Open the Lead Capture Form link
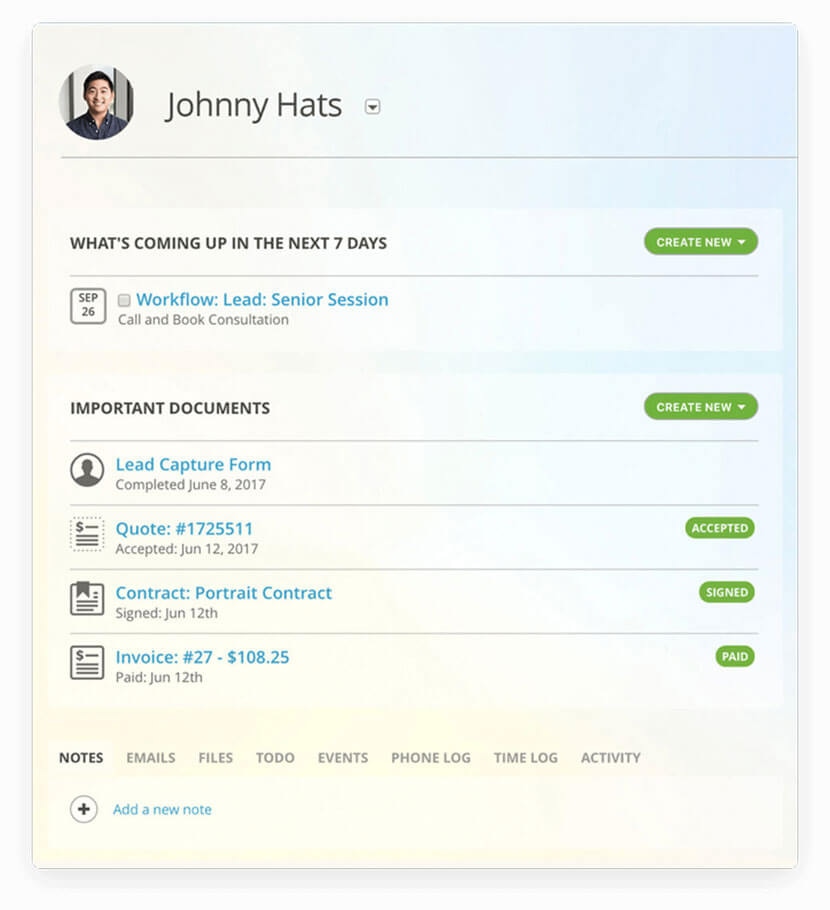Screen dimensions: 830x910 tap(193, 464)
